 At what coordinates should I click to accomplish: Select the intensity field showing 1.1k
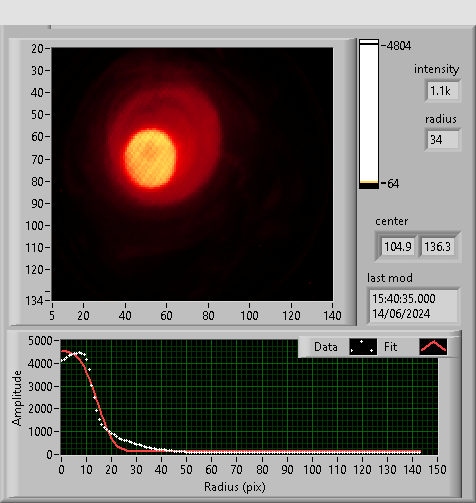click(443, 91)
